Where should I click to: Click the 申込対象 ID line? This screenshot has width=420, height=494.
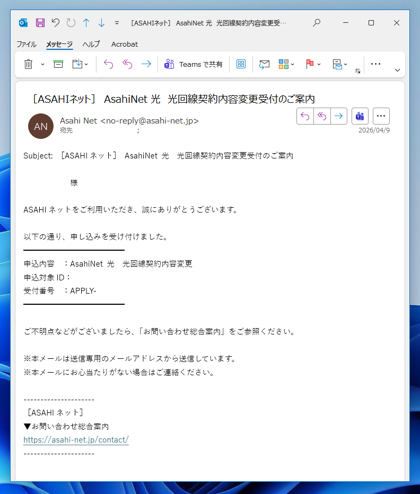47,277
